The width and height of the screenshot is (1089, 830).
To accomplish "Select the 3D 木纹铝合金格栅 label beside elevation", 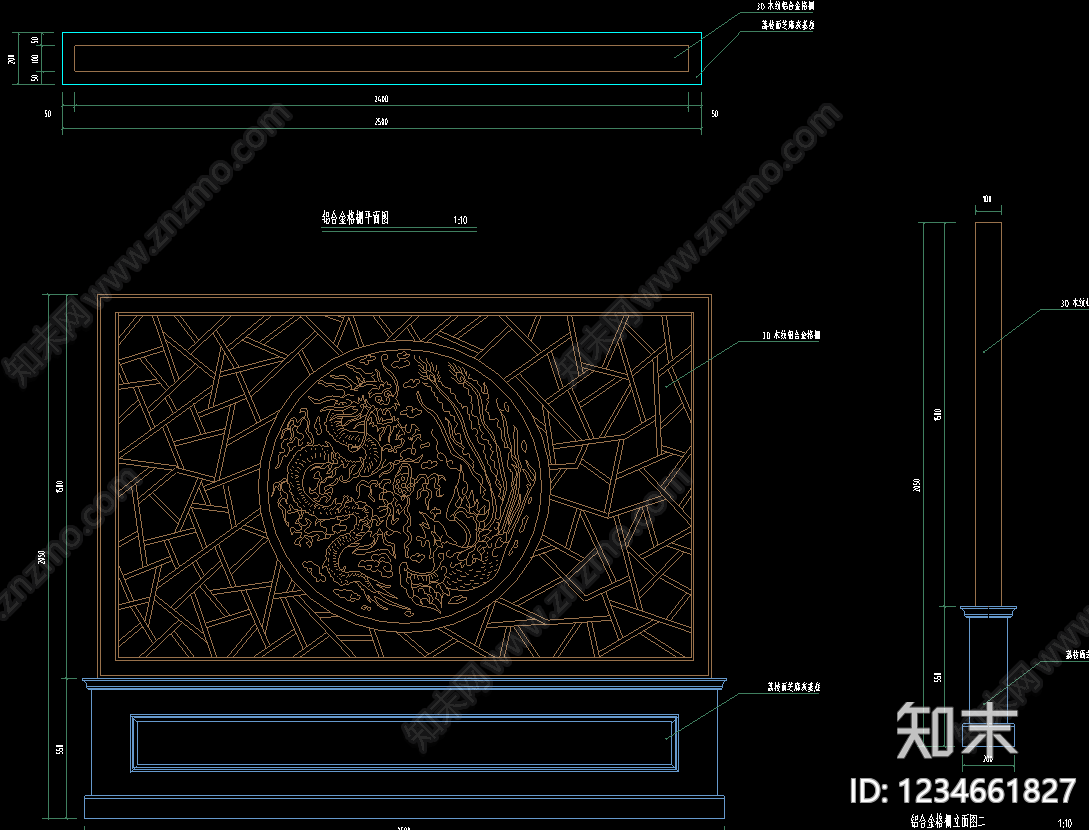I will pos(791,335).
